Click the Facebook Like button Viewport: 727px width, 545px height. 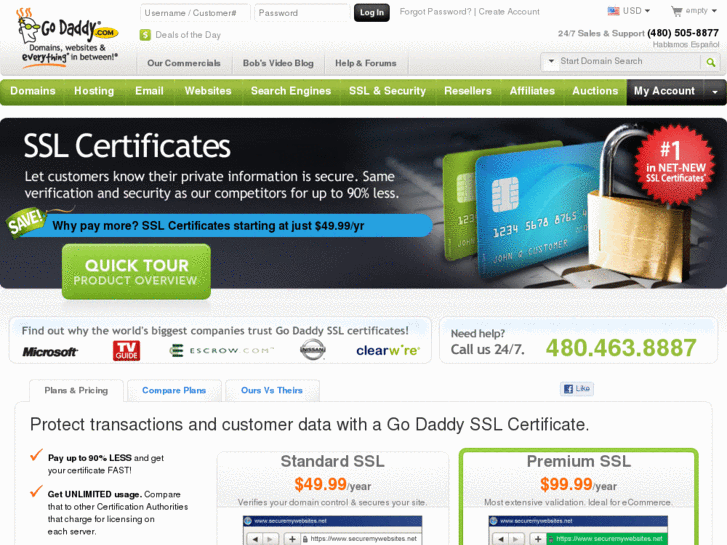pyautogui.click(x=577, y=389)
